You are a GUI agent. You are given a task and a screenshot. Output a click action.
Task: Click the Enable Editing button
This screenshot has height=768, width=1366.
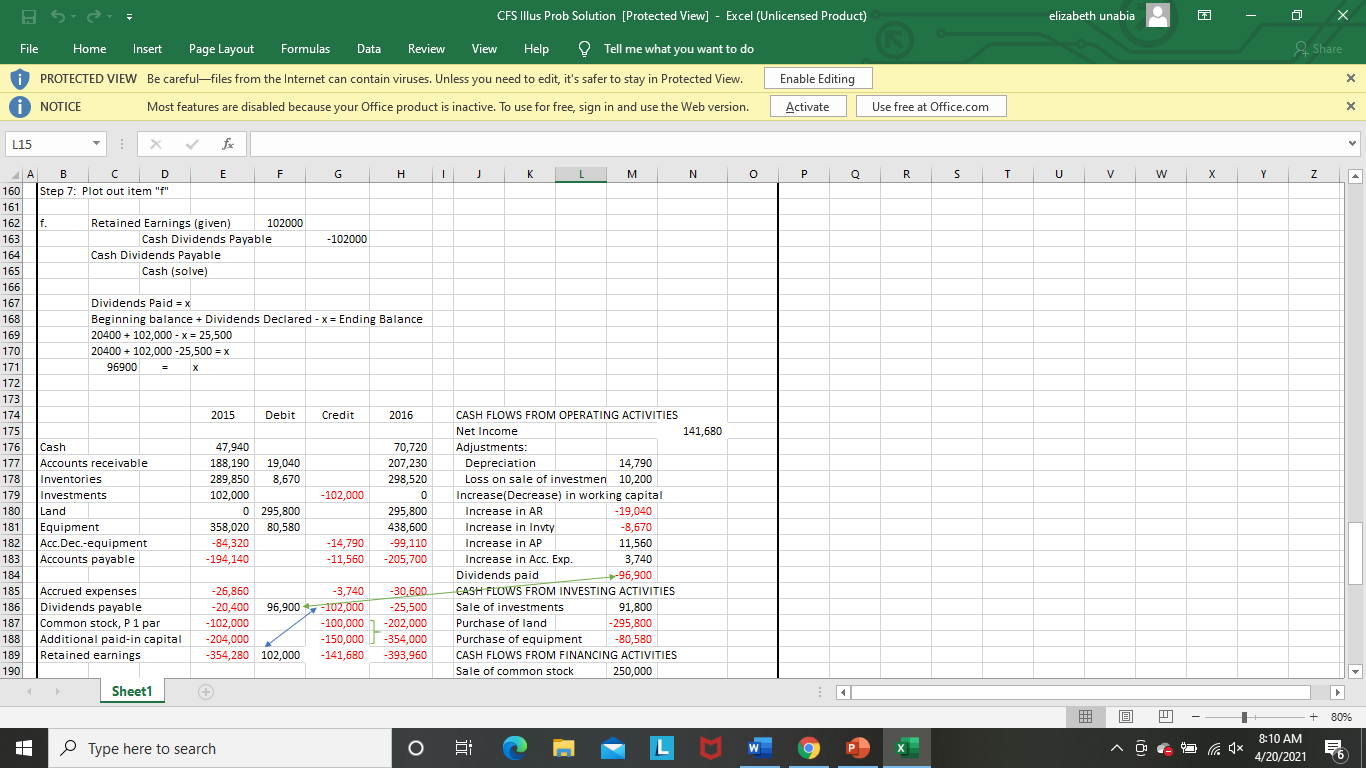[x=817, y=77]
